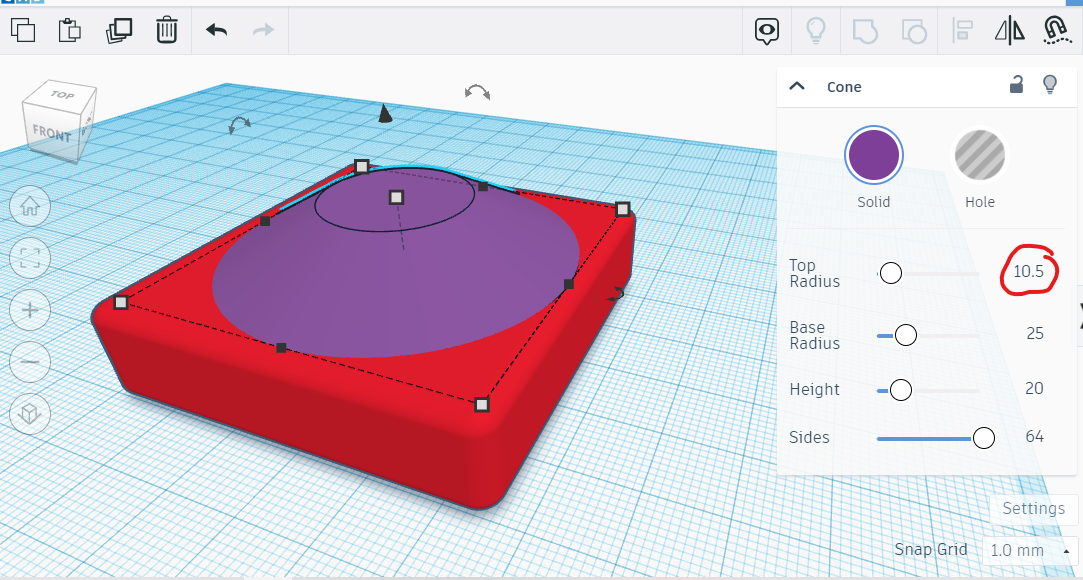
Task: Mirror the selected shape
Action: [x=1009, y=30]
